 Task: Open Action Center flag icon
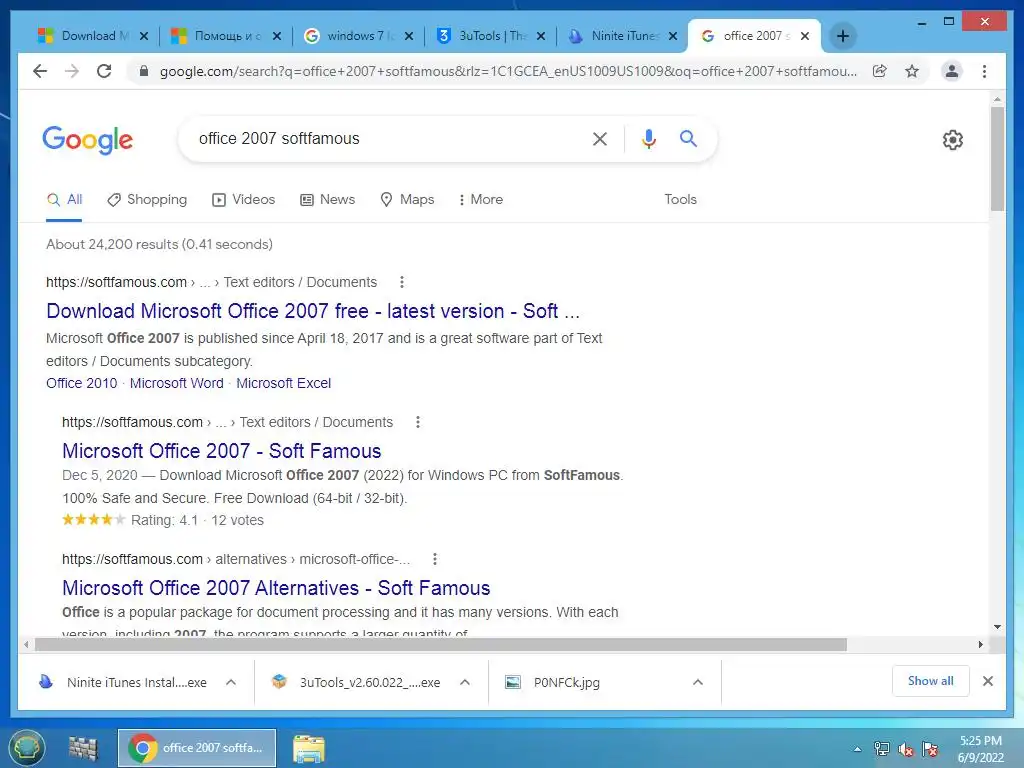(930, 749)
